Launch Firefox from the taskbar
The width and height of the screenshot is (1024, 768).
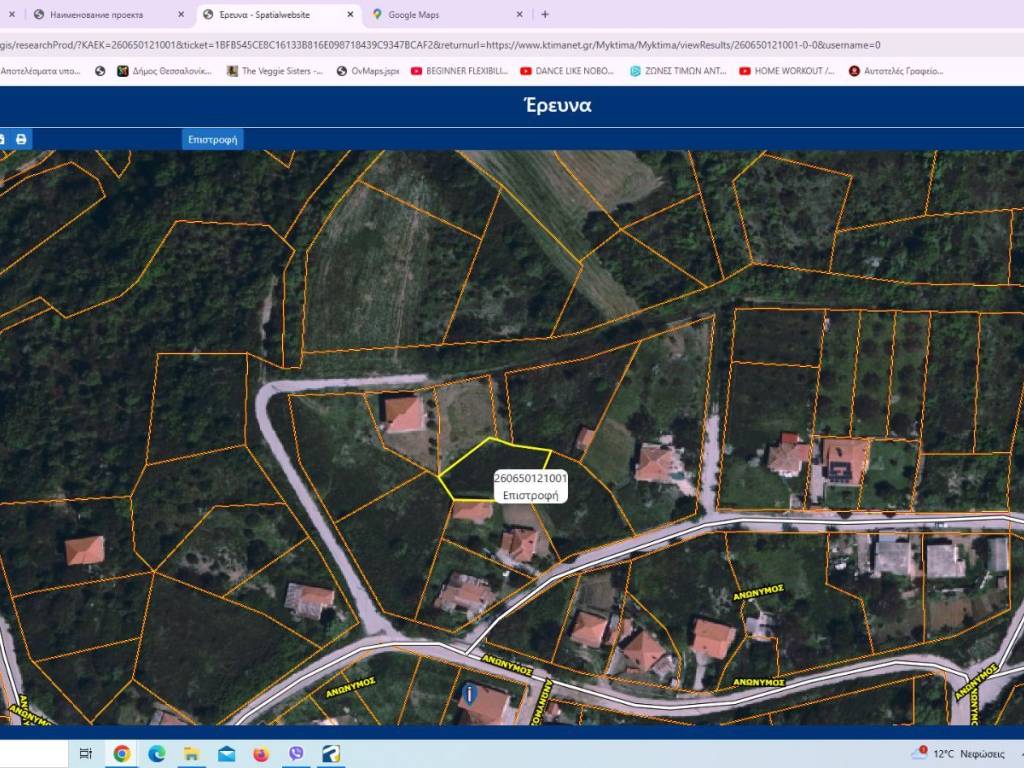coord(262,753)
